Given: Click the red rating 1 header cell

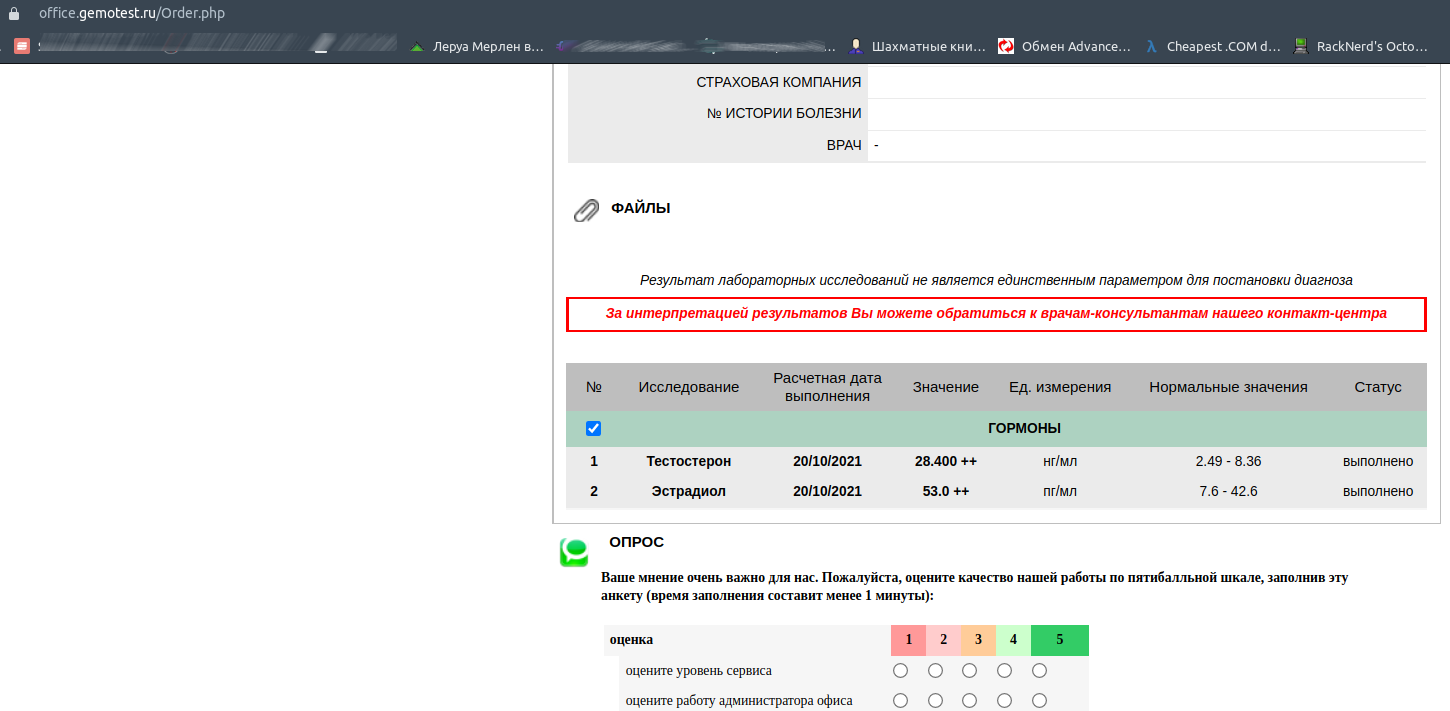Looking at the screenshot, I should click(908, 640).
